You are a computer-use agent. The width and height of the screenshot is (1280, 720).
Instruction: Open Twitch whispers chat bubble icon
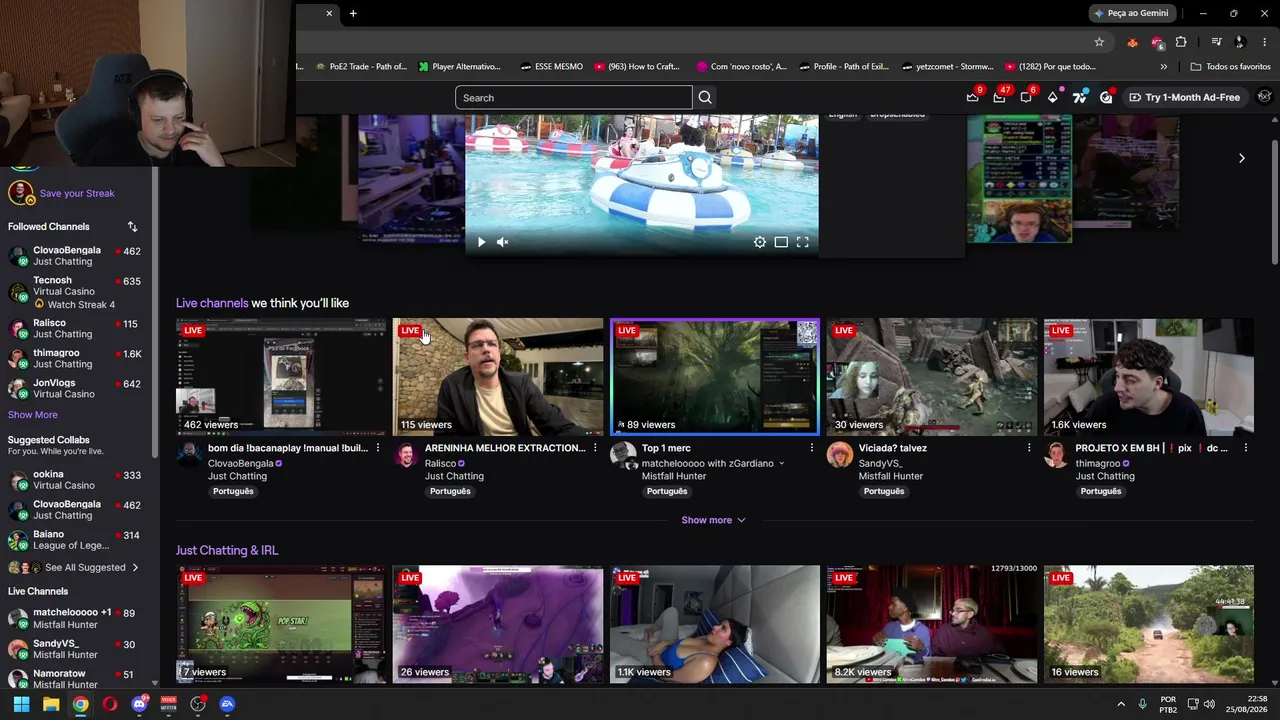[x=1026, y=97]
